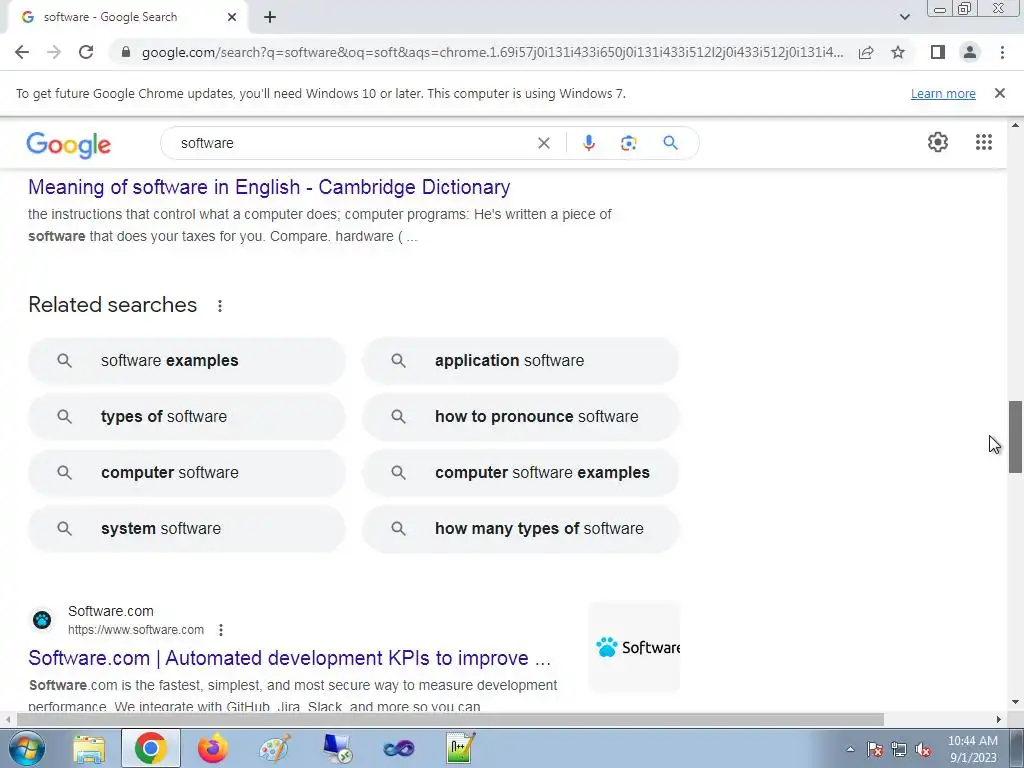This screenshot has height=768, width=1024.
Task: Click the Learn more link
Action: pyautogui.click(x=943, y=93)
